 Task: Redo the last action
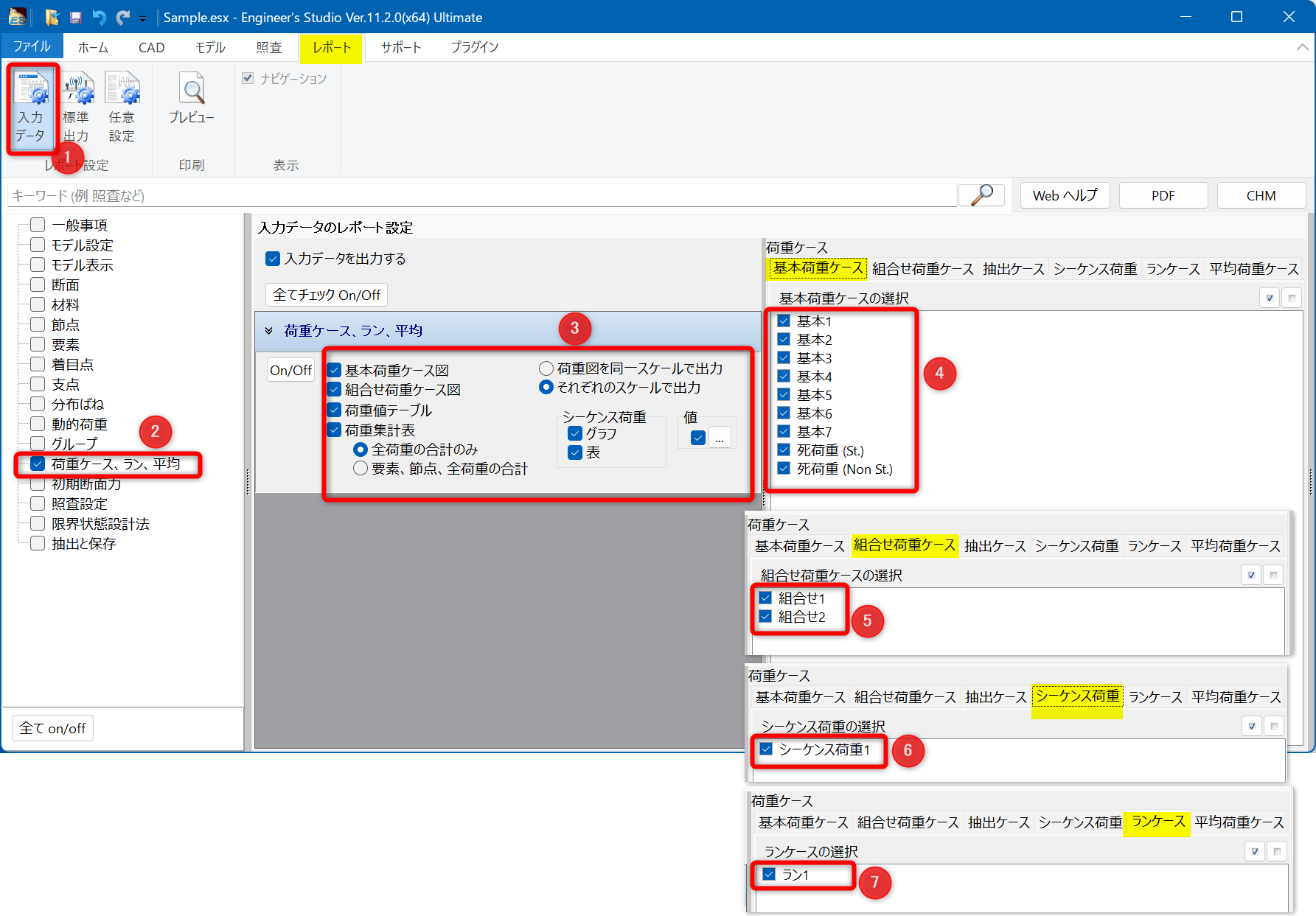click(122, 17)
